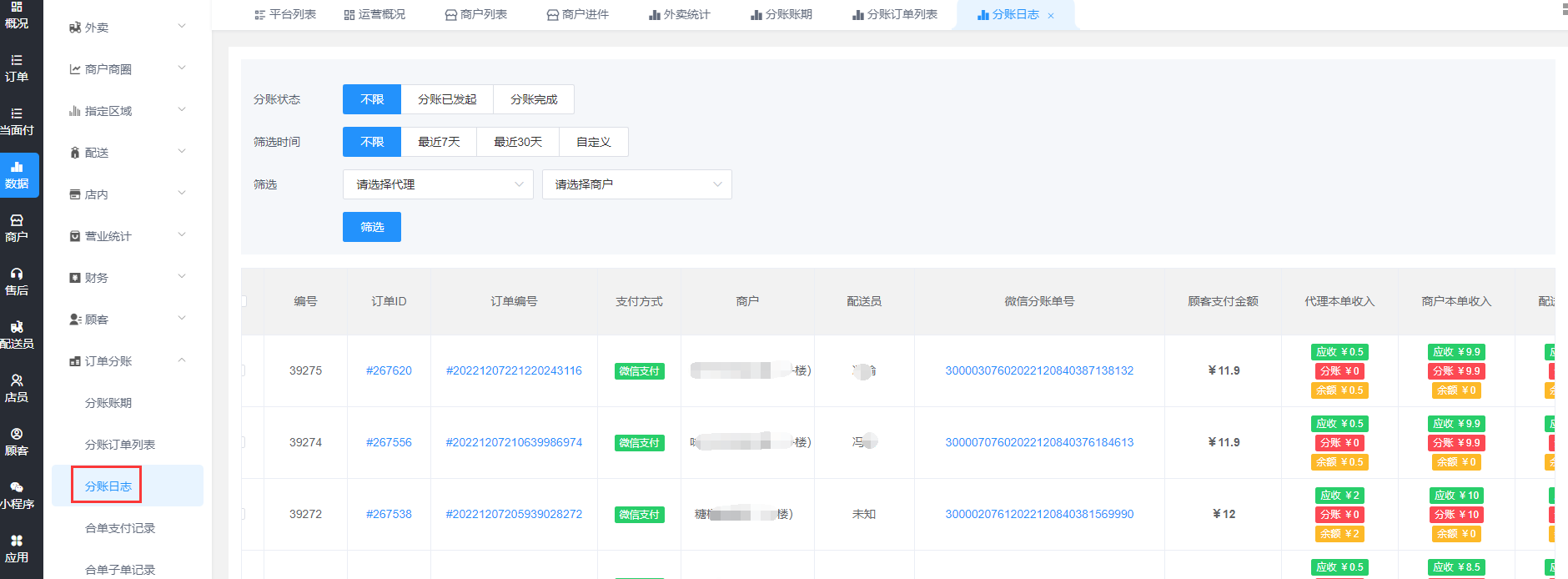1568x579 pixels.
Task: Open order number #20221207210639986974
Action: pyautogui.click(x=514, y=442)
